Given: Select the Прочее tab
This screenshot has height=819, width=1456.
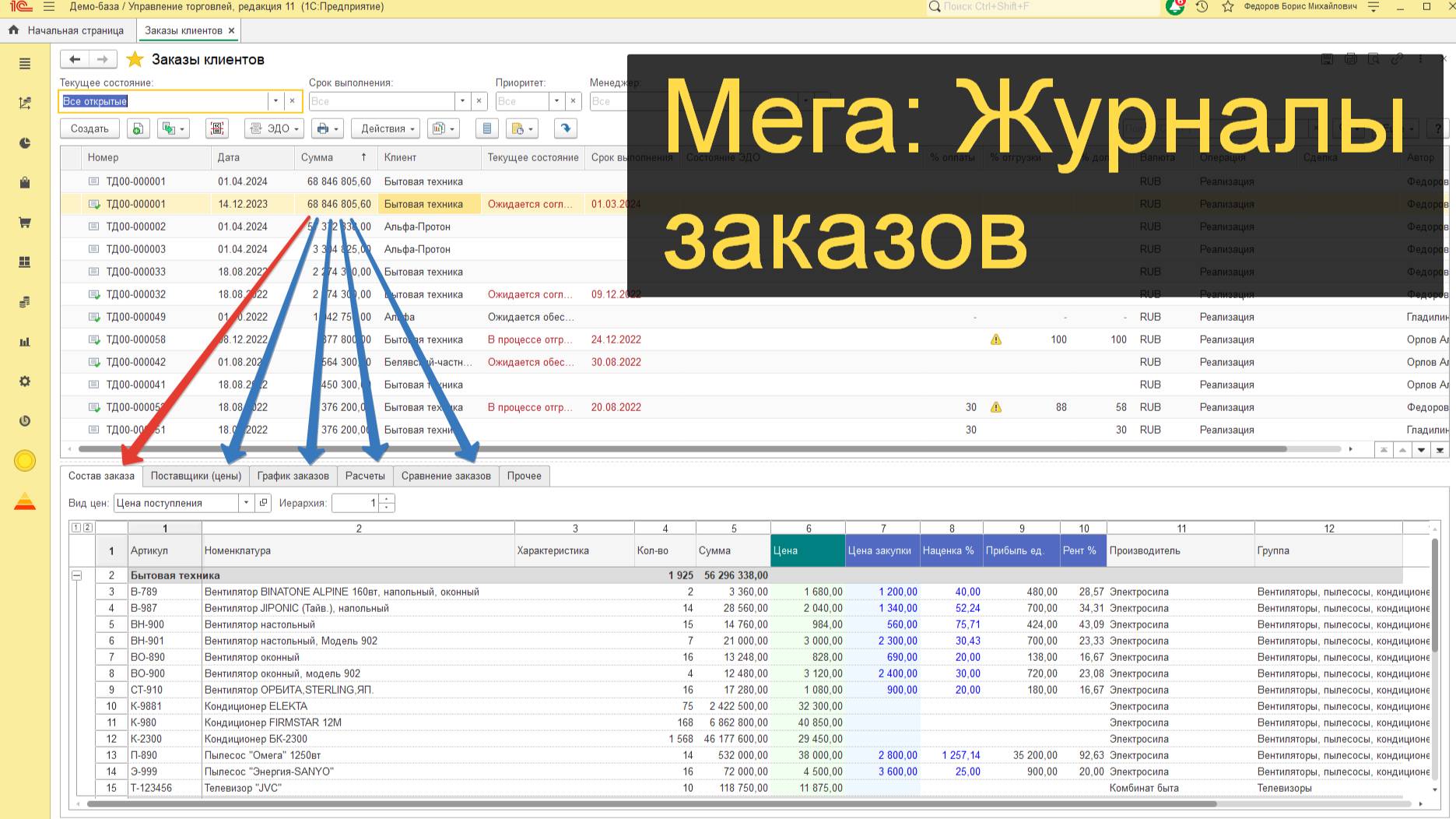Looking at the screenshot, I should (525, 476).
